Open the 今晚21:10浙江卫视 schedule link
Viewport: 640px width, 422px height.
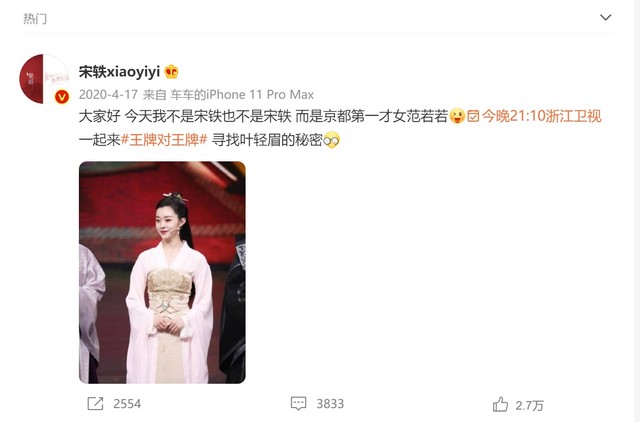pyautogui.click(x=541, y=116)
